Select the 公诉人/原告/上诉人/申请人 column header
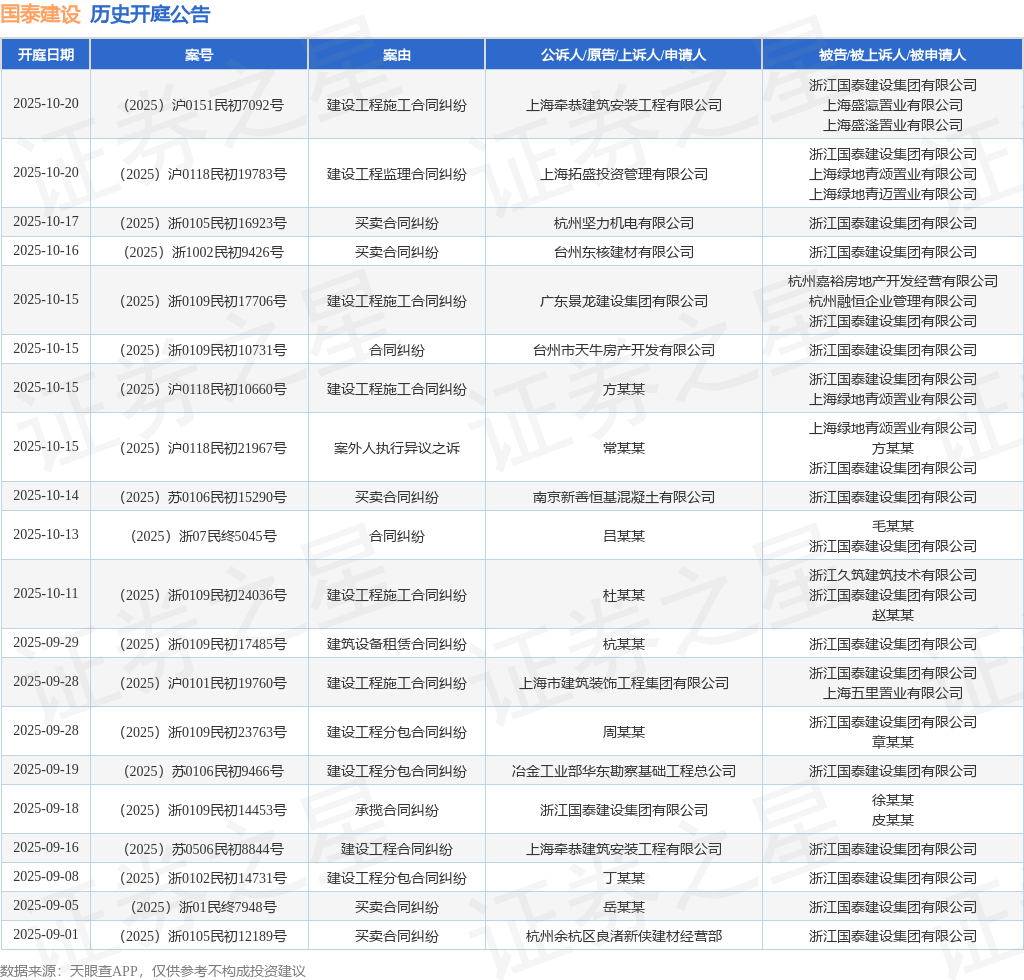1024x980 pixels. pos(624,55)
